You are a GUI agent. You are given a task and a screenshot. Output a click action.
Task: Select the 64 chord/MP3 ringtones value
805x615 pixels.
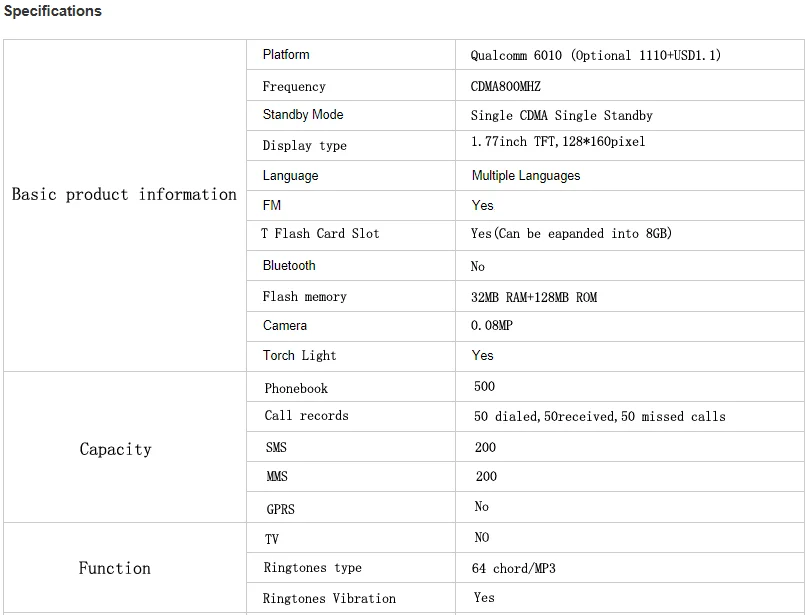(x=513, y=569)
